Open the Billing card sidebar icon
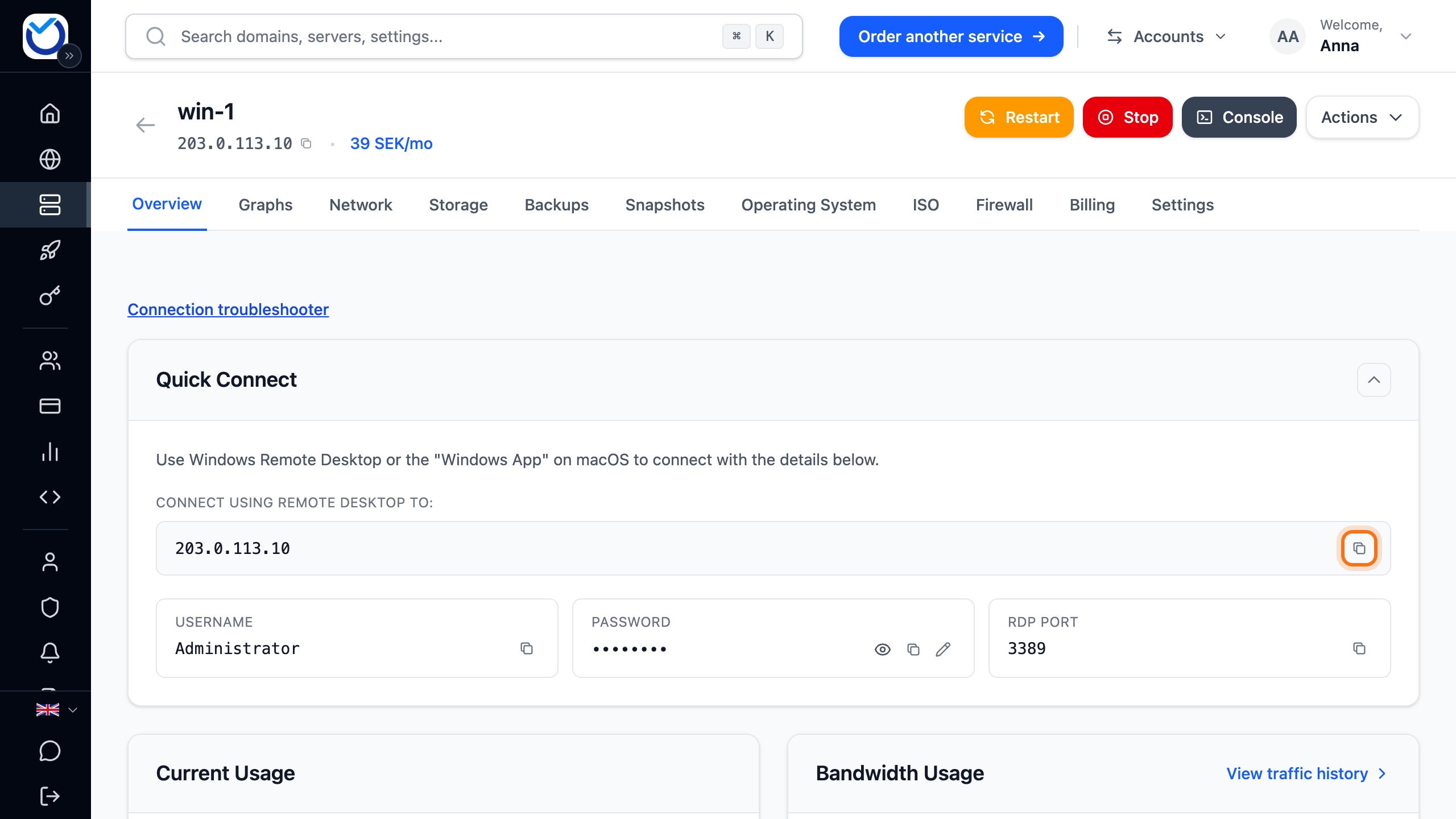 50,406
